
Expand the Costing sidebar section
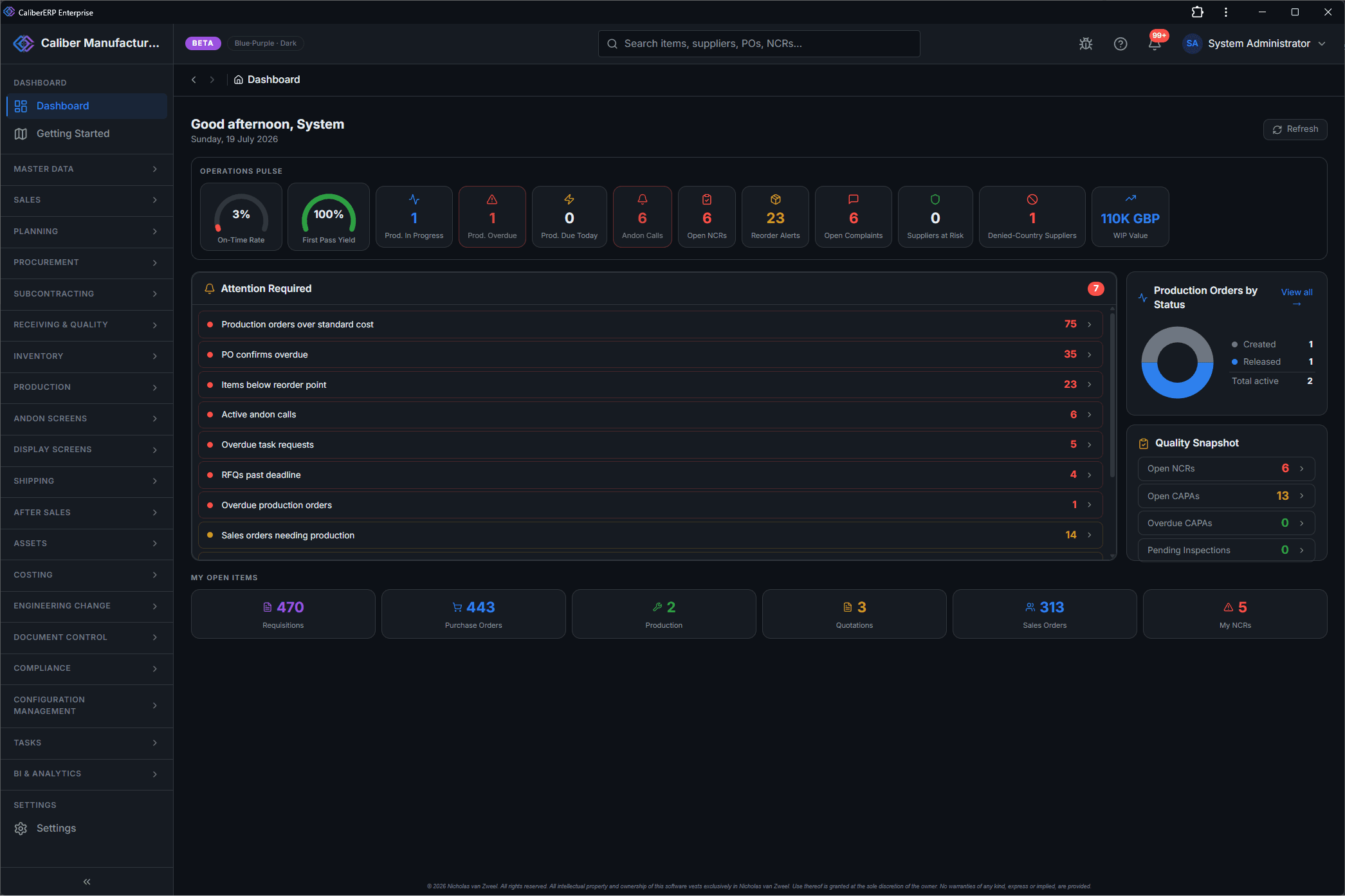(x=87, y=575)
